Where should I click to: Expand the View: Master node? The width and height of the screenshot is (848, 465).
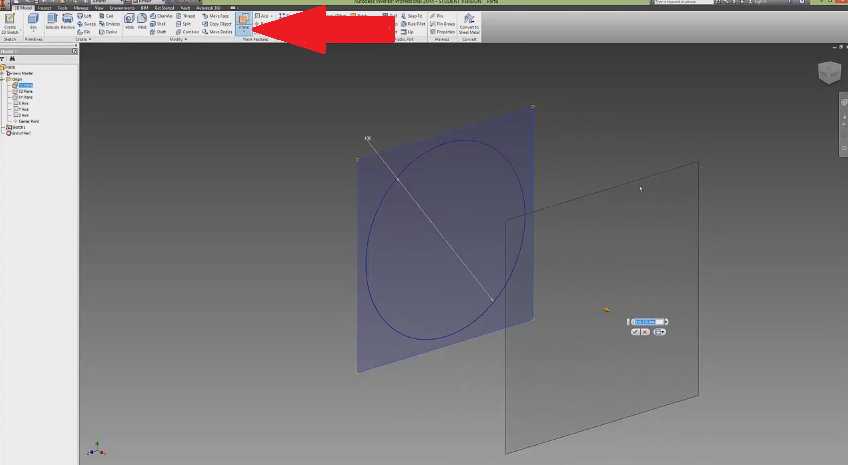(2, 74)
